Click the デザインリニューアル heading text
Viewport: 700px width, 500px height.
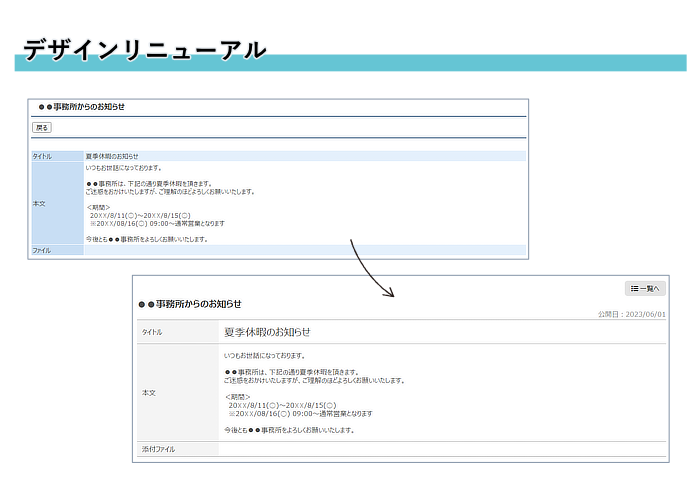tap(145, 50)
